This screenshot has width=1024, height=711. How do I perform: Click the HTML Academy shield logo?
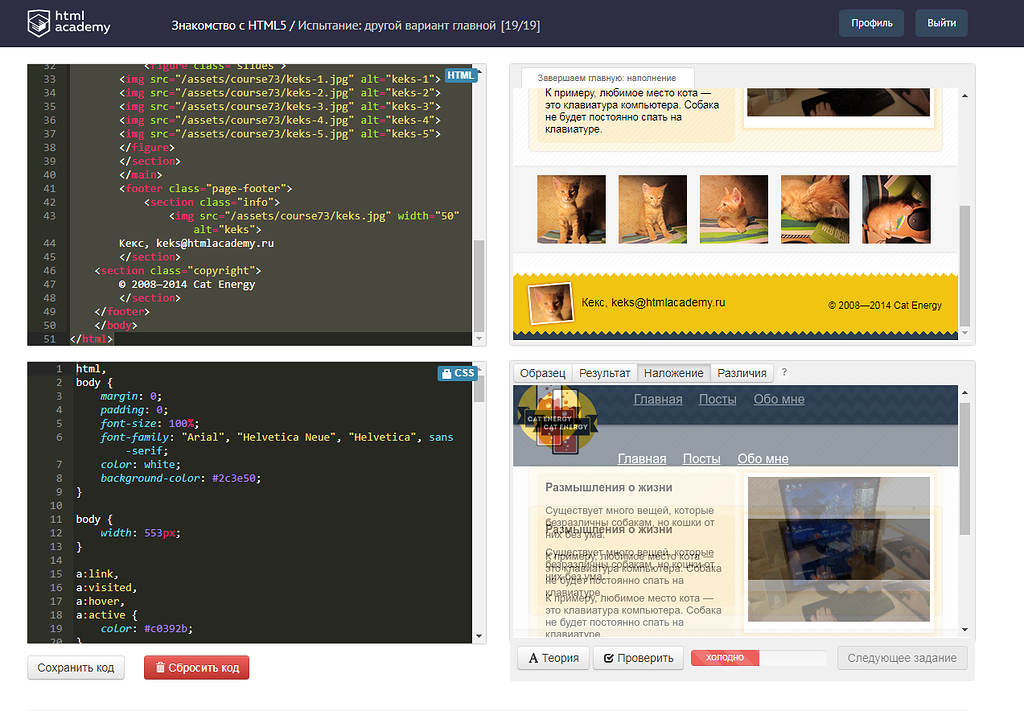pyautogui.click(x=39, y=22)
